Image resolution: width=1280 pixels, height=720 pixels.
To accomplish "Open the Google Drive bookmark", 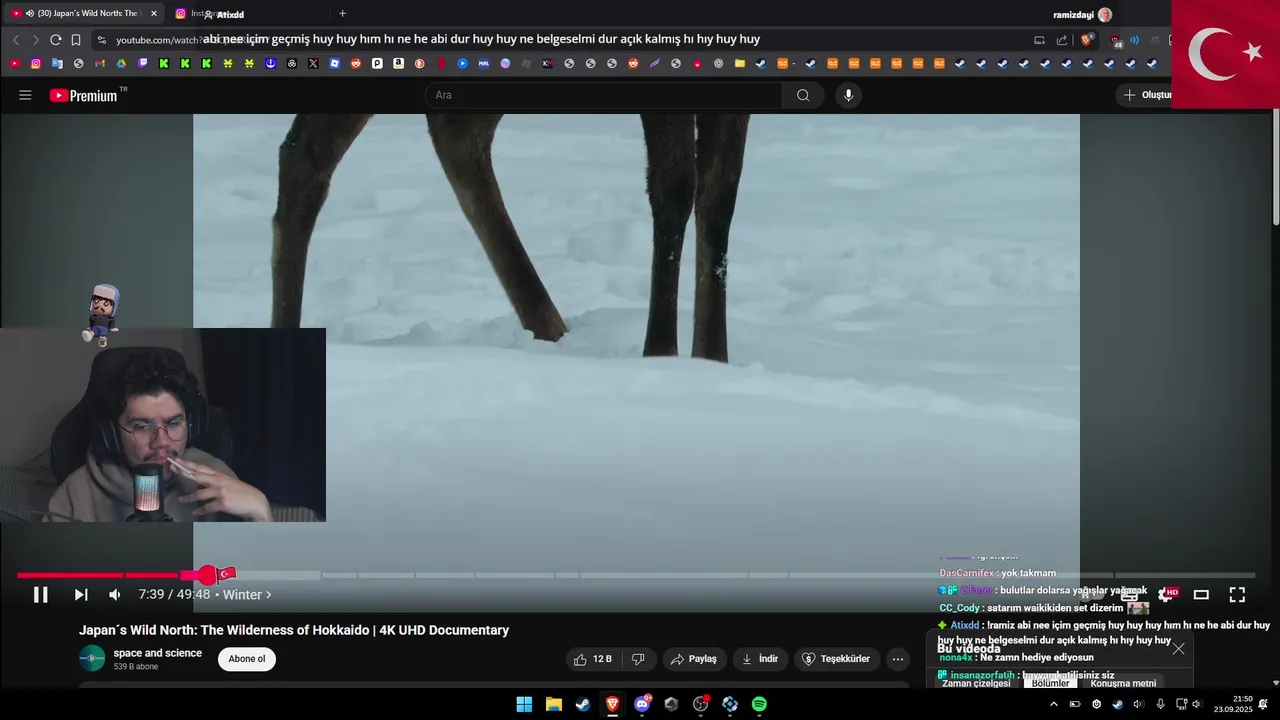I will 121,63.
